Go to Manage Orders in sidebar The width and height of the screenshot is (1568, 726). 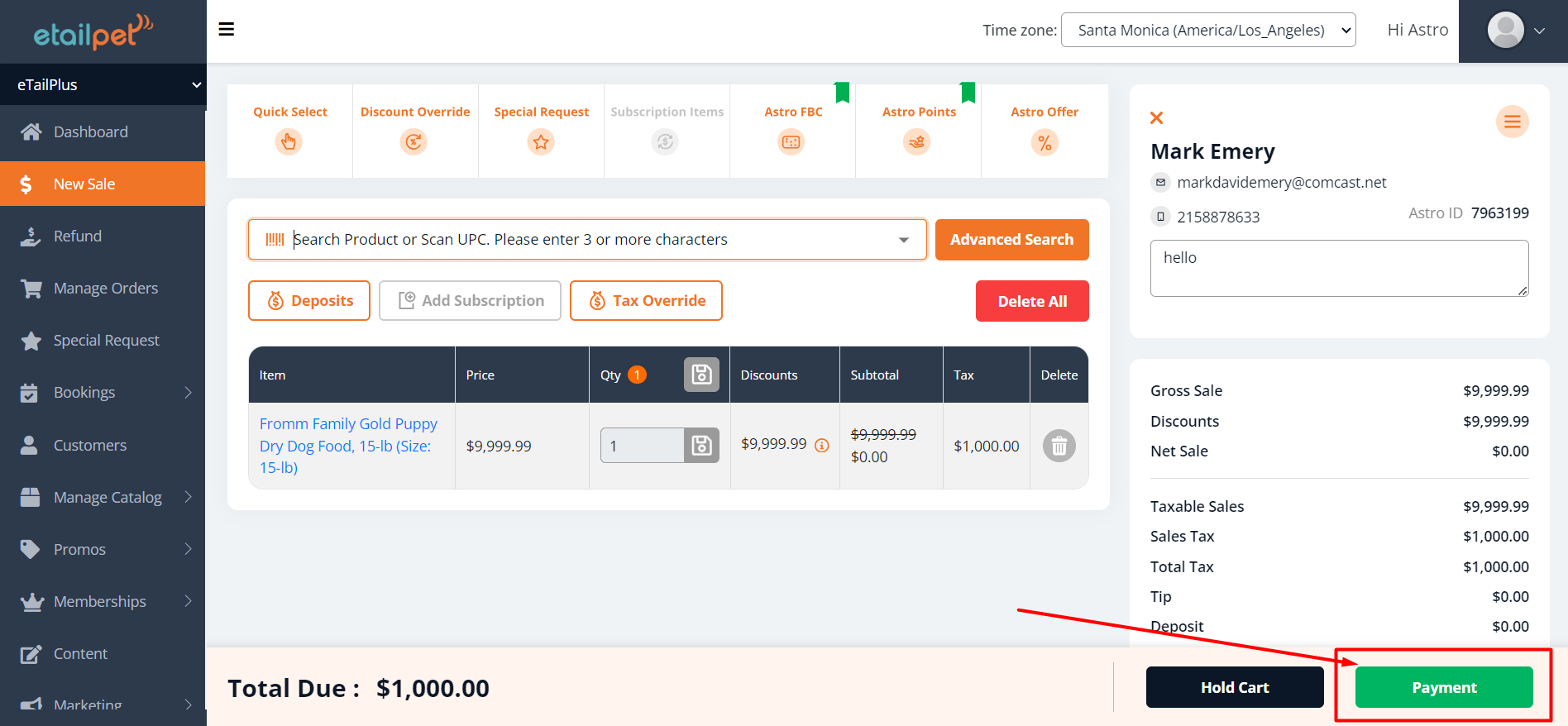pyautogui.click(x=105, y=289)
